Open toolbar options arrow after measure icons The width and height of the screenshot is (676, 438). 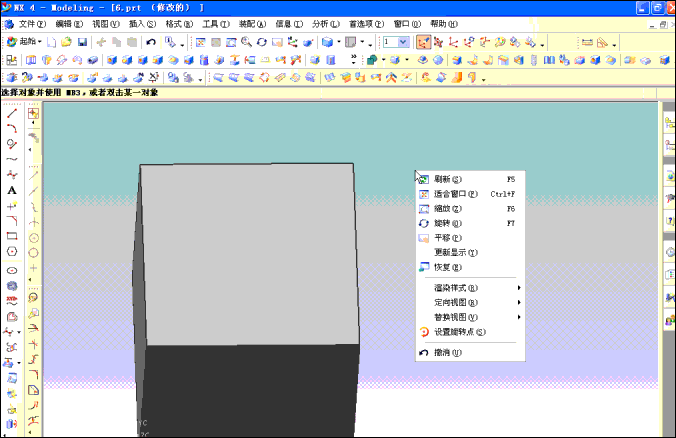tap(614, 44)
